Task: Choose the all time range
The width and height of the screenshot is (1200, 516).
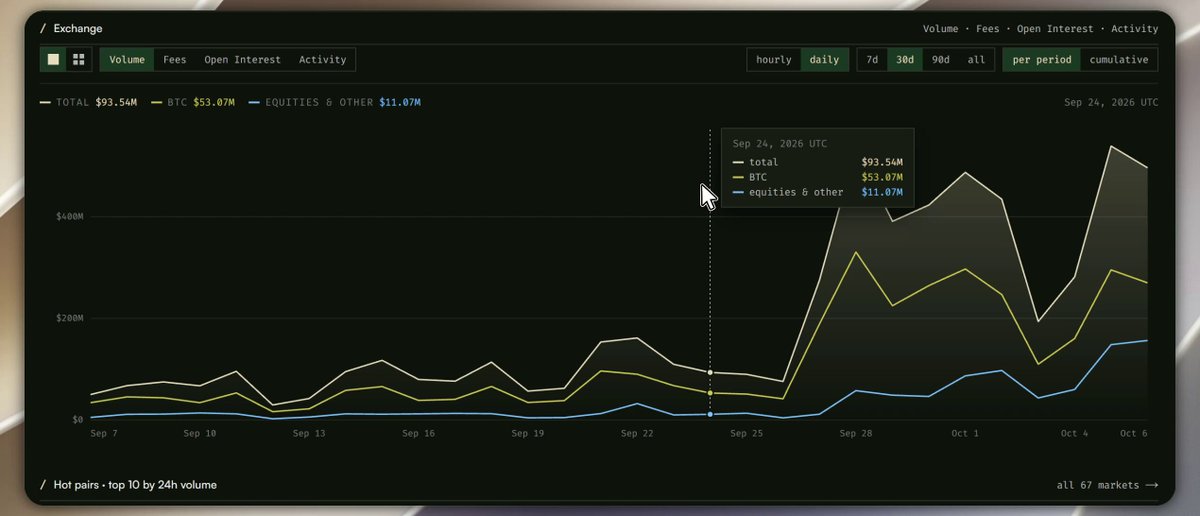Action: click(x=976, y=60)
